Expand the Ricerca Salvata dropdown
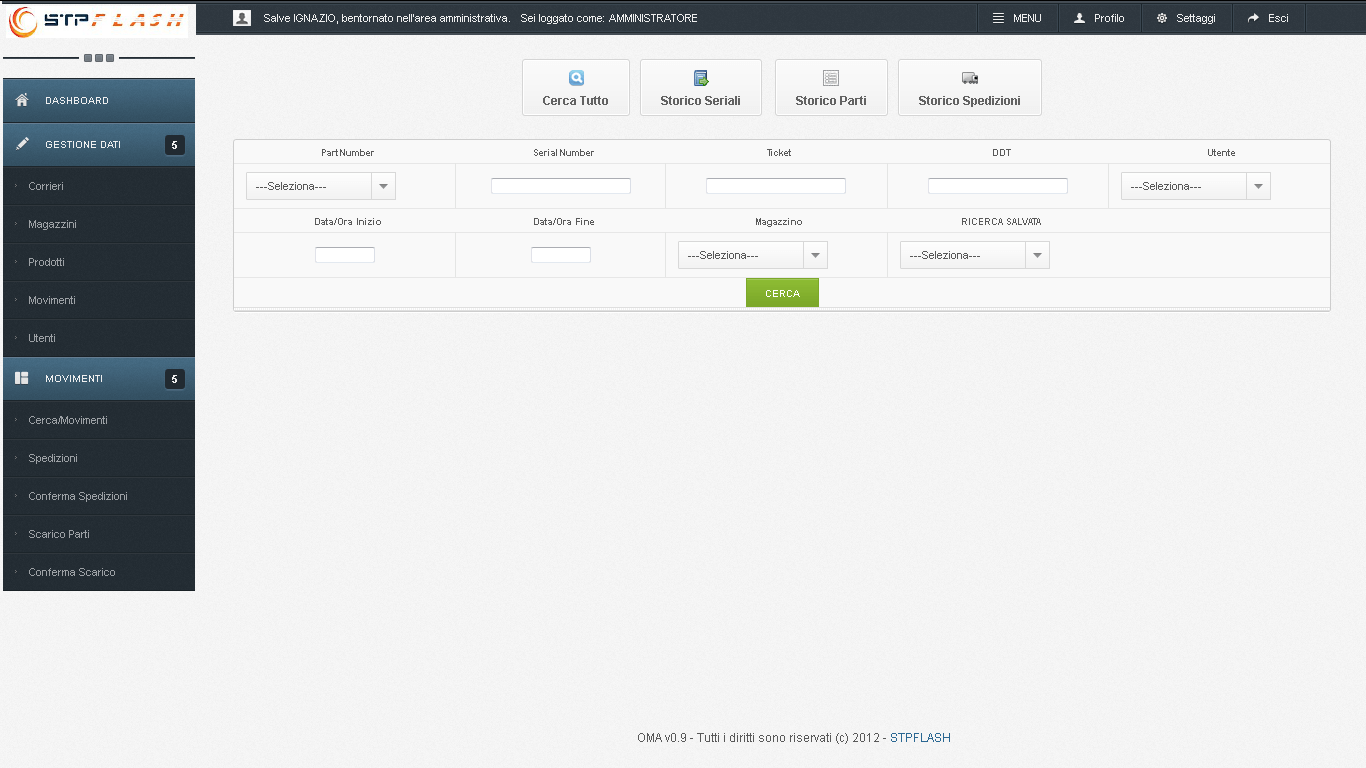Image resolution: width=1366 pixels, height=768 pixels. point(974,255)
